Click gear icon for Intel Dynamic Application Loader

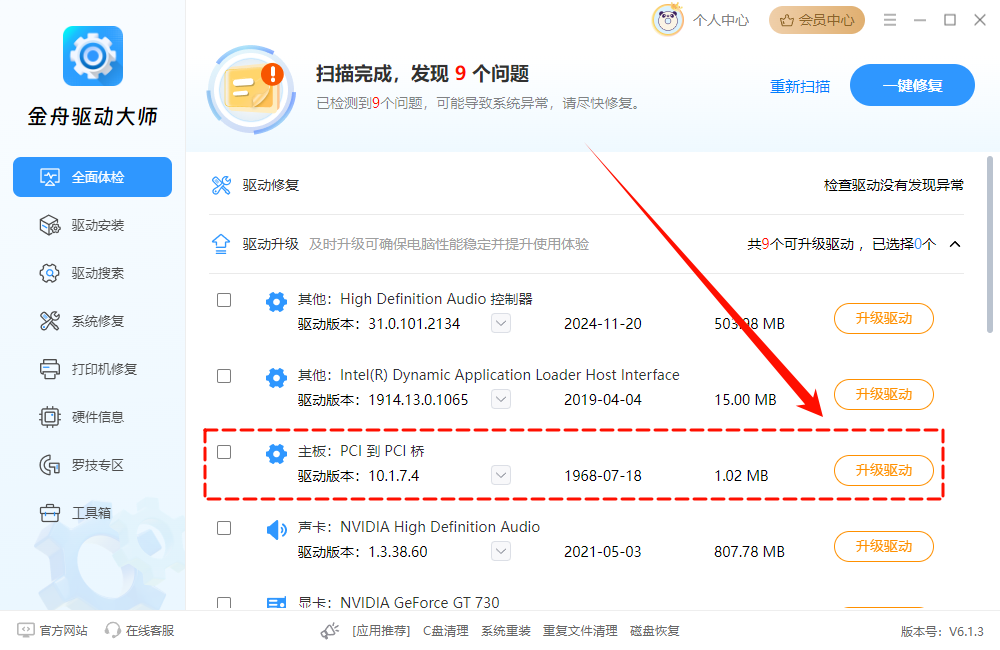click(276, 377)
